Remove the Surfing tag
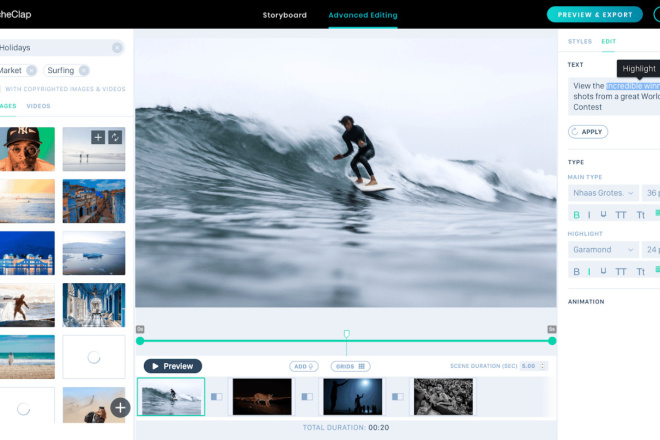This screenshot has height=440, width=660. [84, 70]
